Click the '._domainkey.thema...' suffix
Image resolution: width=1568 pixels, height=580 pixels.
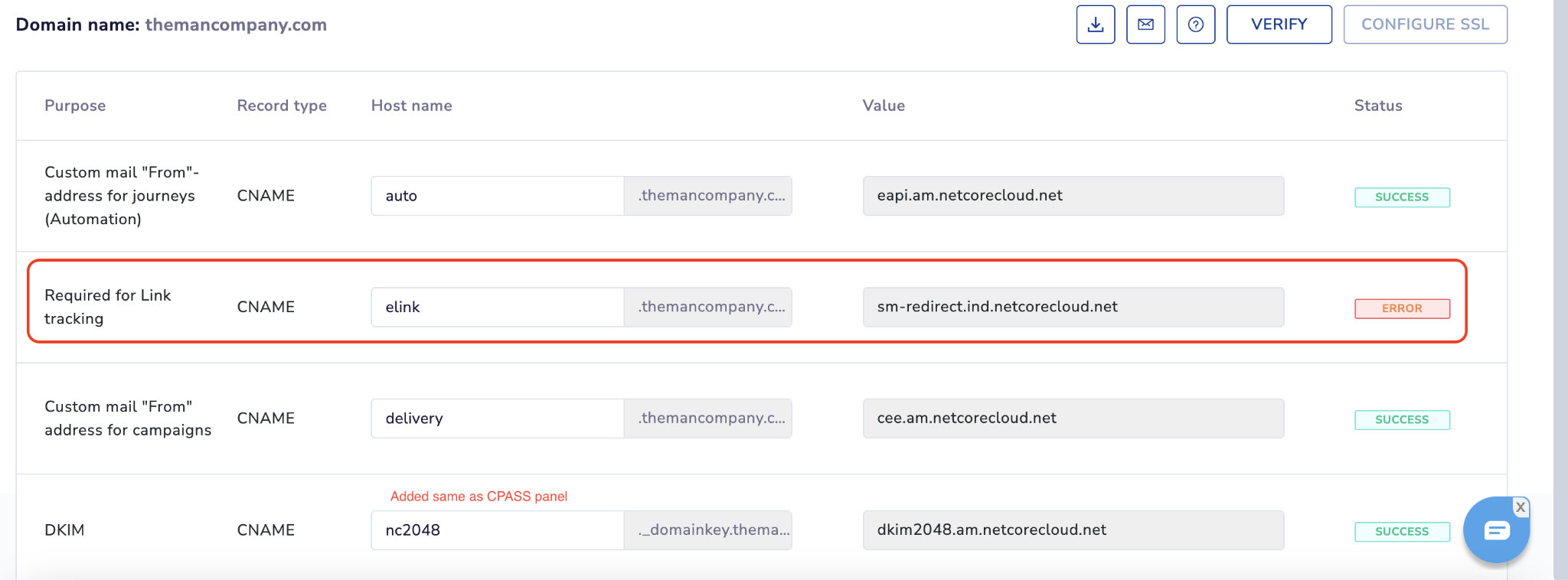click(x=708, y=530)
